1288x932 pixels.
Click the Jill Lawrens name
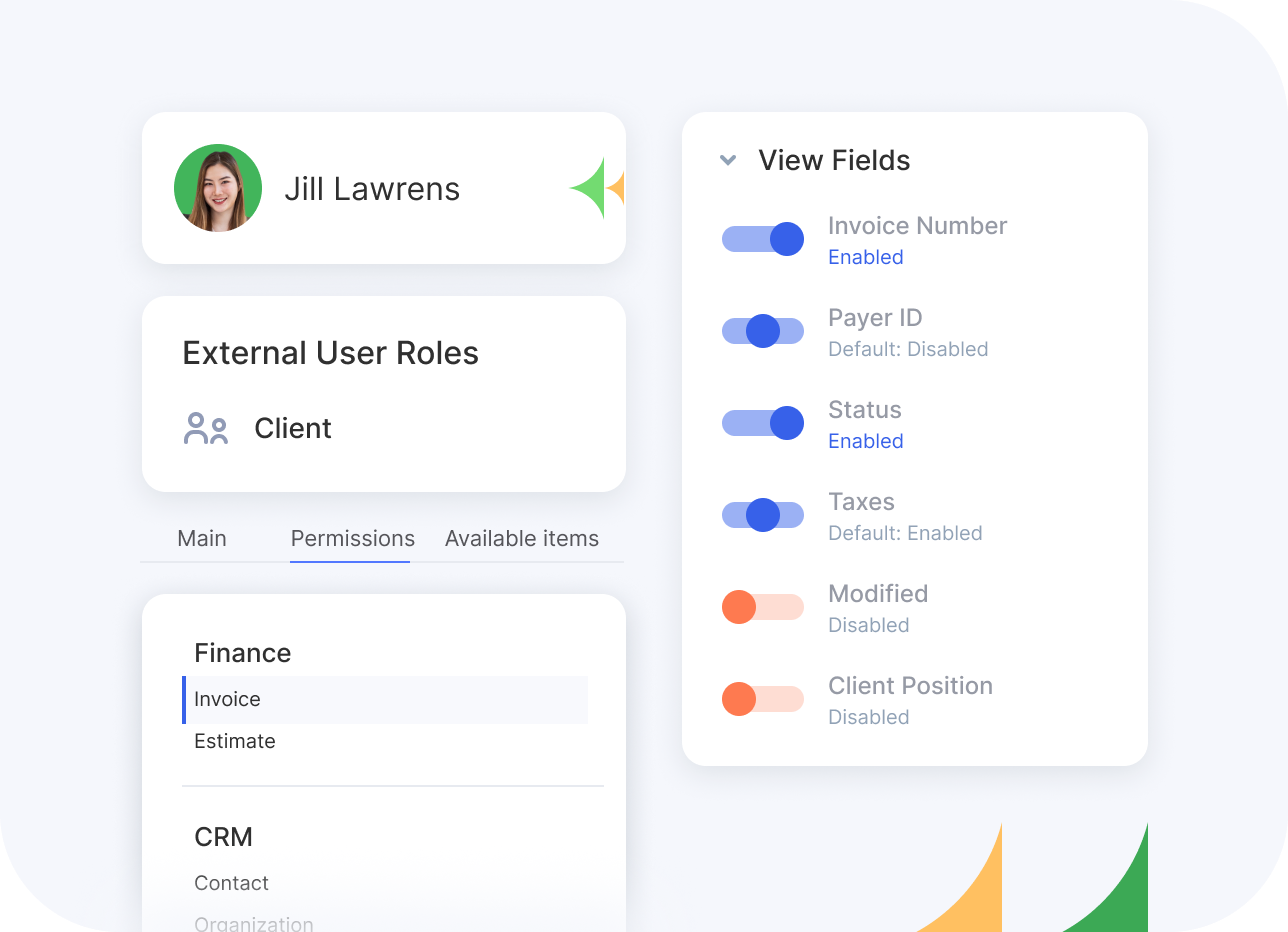[372, 189]
